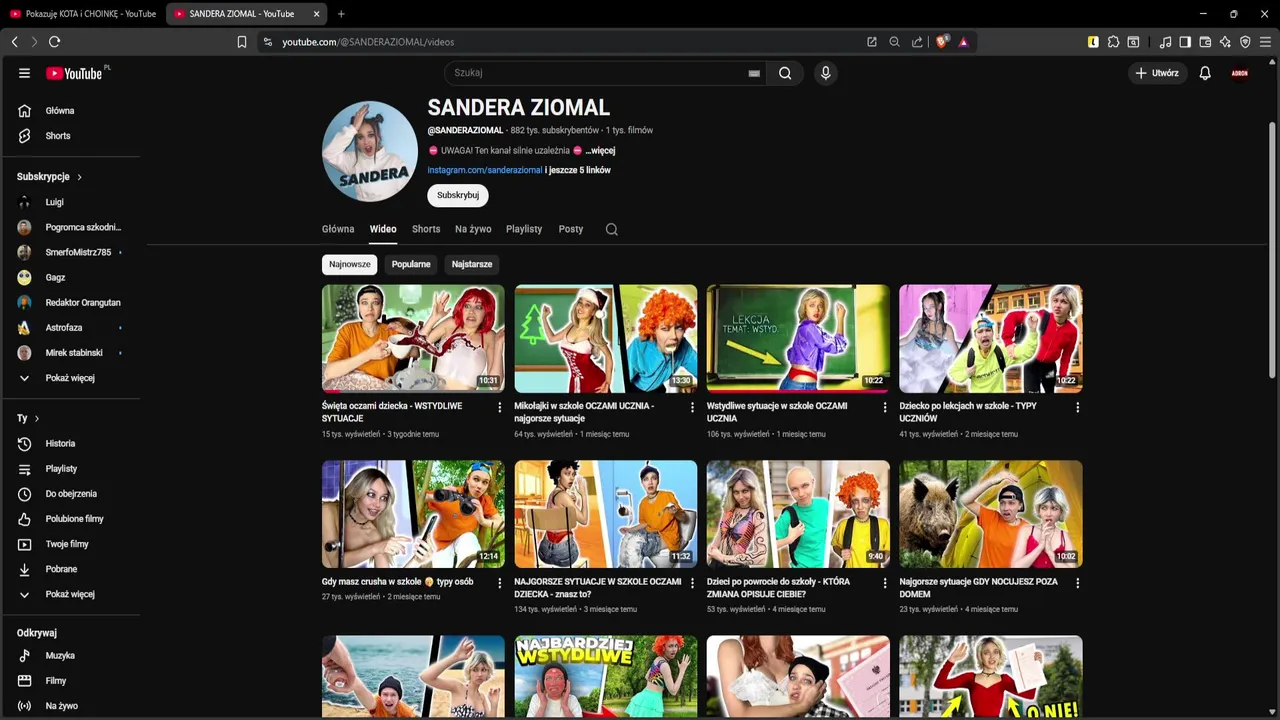Open menu for Najgorsze sytuacje GDY NOCUJESZ video
The width and height of the screenshot is (1280, 720).
pyautogui.click(x=1077, y=582)
